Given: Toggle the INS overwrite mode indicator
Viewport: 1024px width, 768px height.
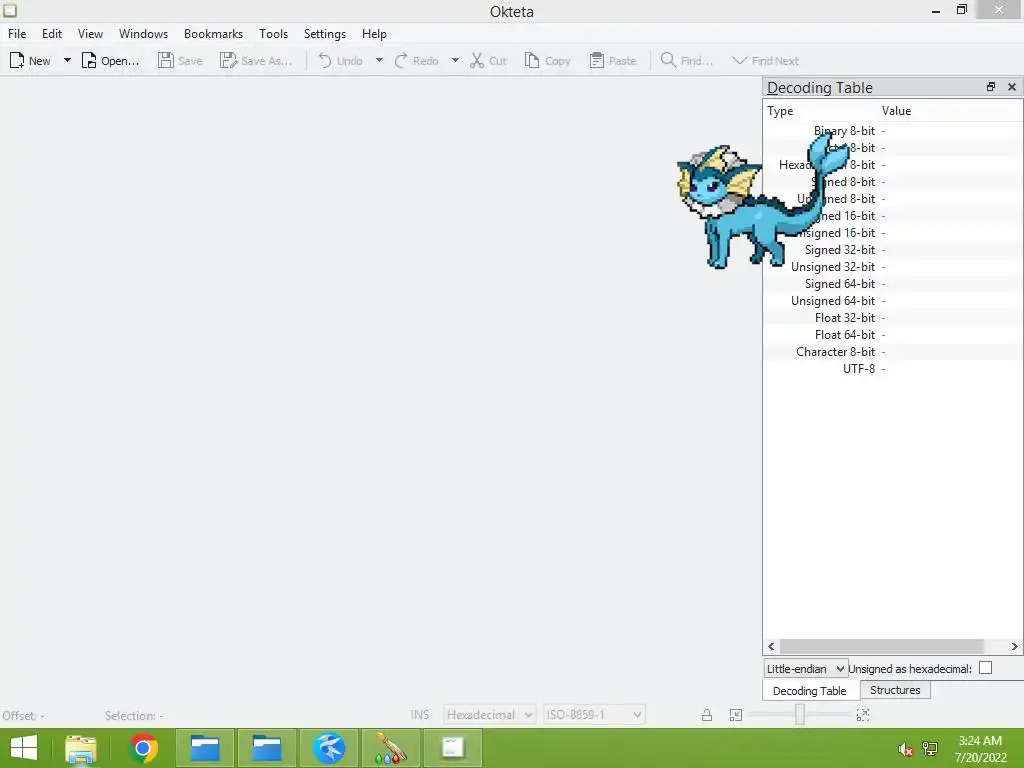Looking at the screenshot, I should click(420, 715).
